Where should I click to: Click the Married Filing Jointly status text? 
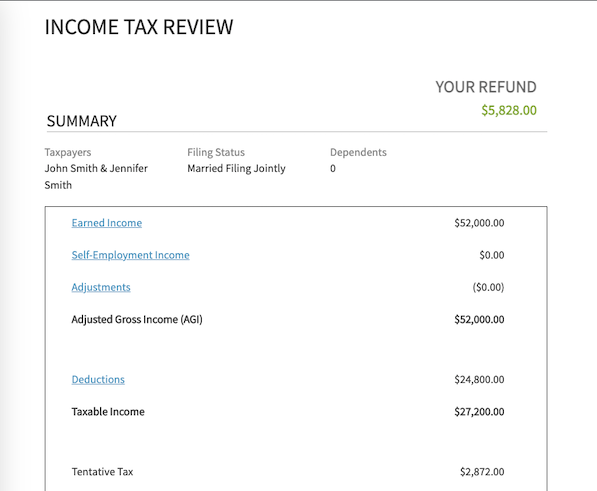coord(236,169)
